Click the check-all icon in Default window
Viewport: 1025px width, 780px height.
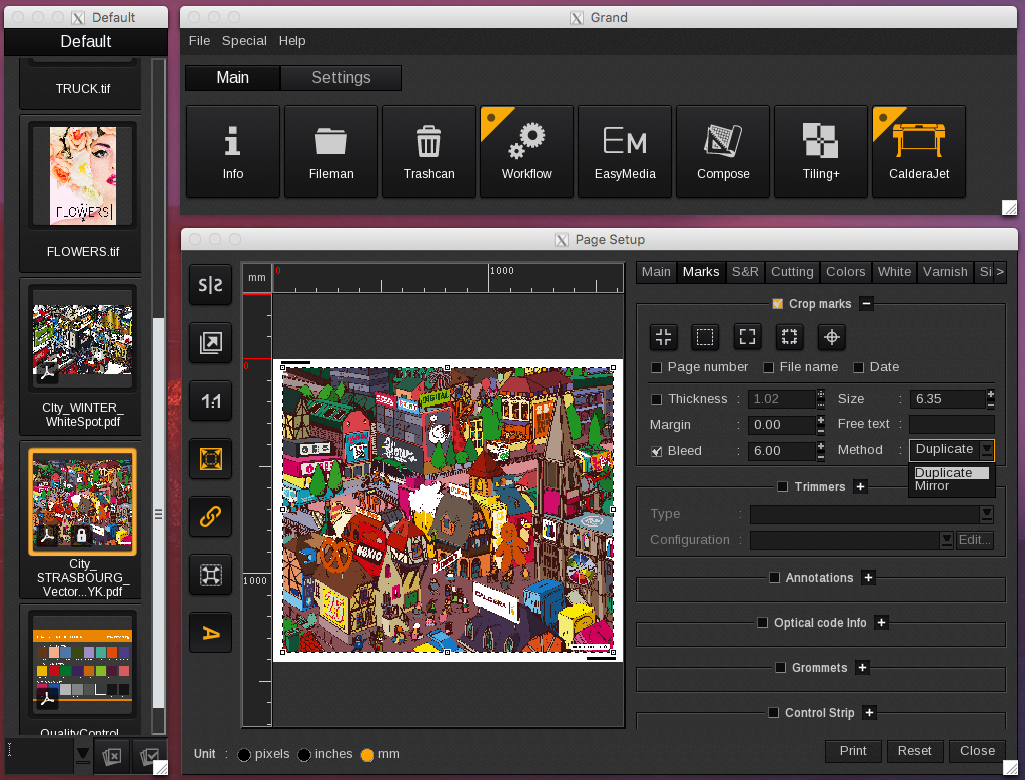click(x=149, y=756)
